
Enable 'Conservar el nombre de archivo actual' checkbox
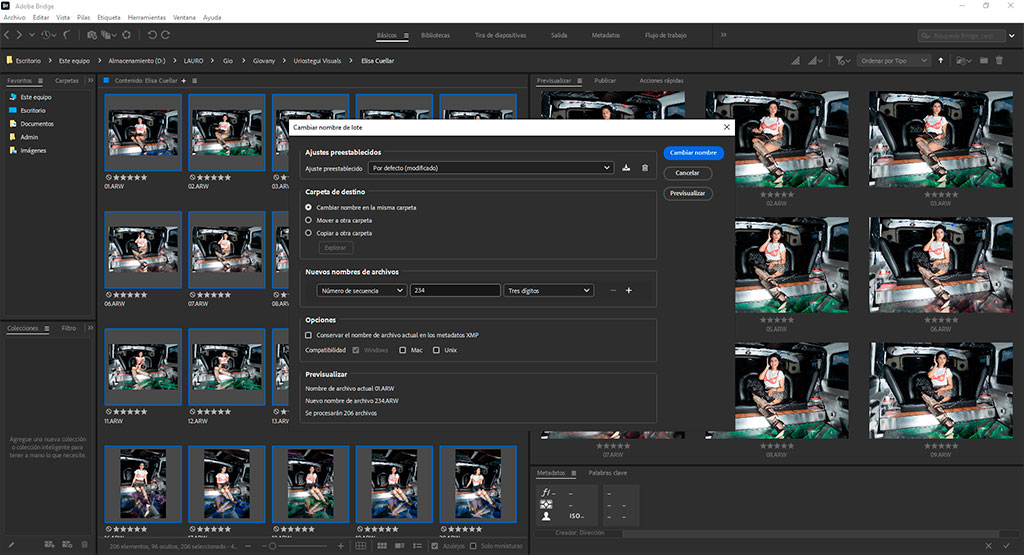tap(309, 335)
